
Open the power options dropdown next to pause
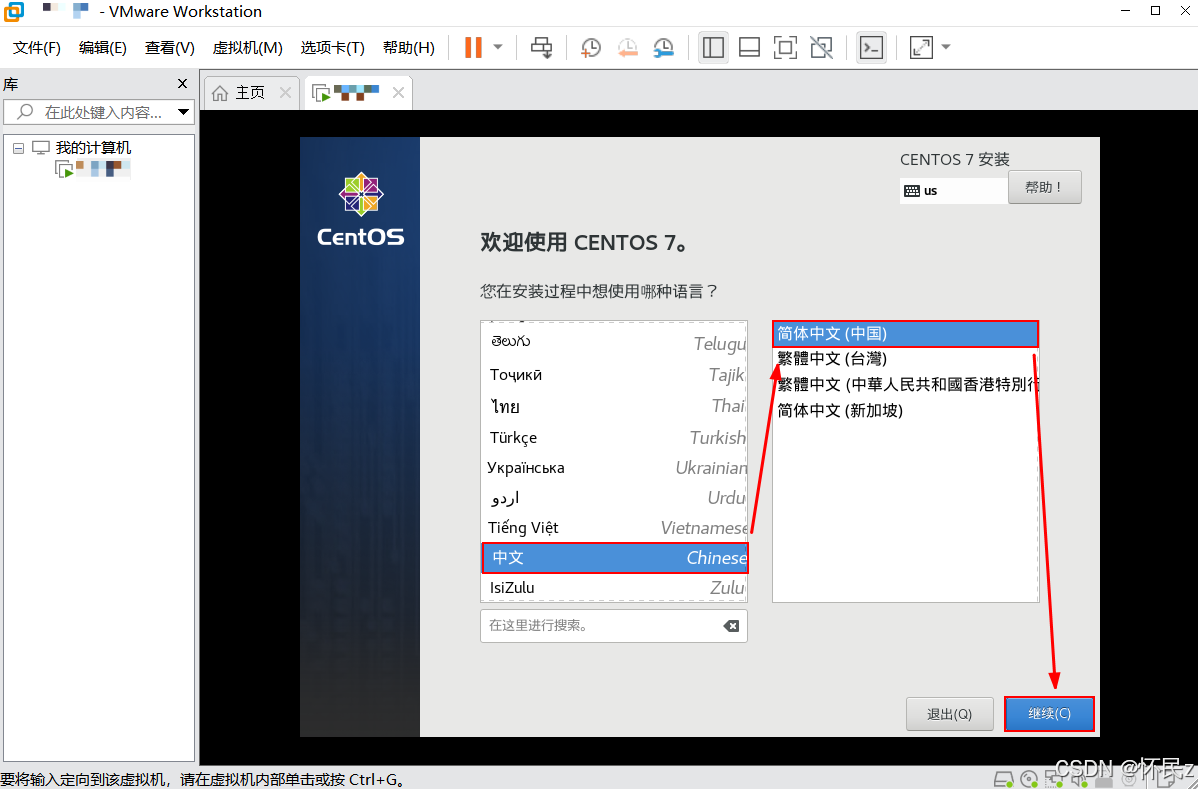498,47
